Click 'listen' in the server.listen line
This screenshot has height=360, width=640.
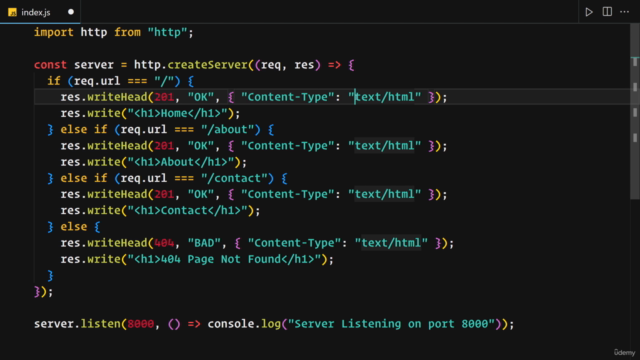100,324
